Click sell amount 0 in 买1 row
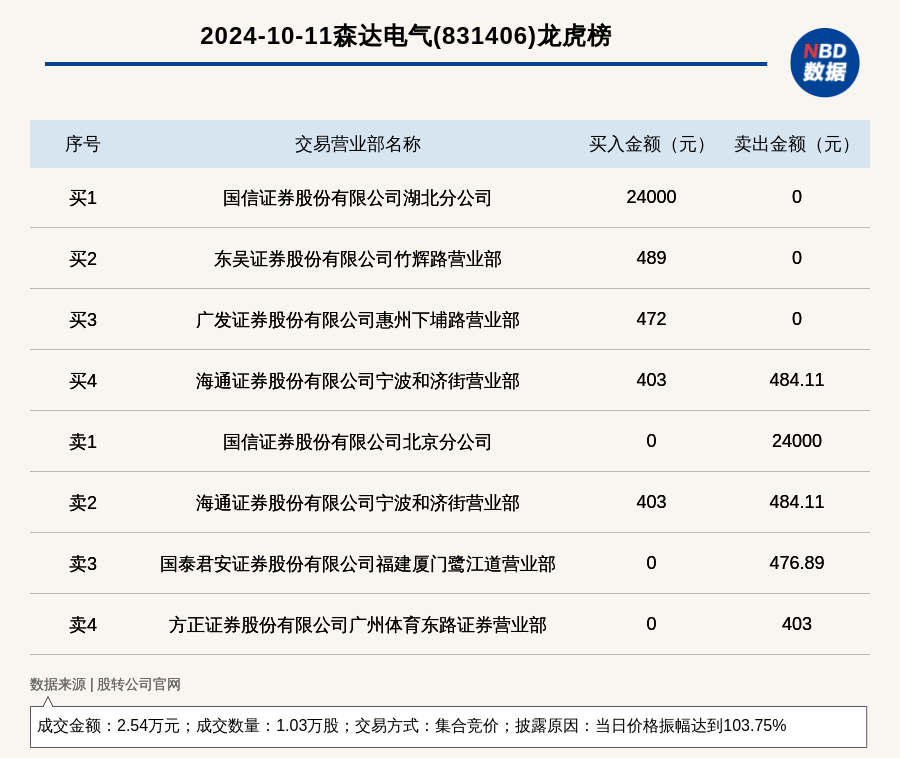This screenshot has height=758, width=900. point(797,197)
